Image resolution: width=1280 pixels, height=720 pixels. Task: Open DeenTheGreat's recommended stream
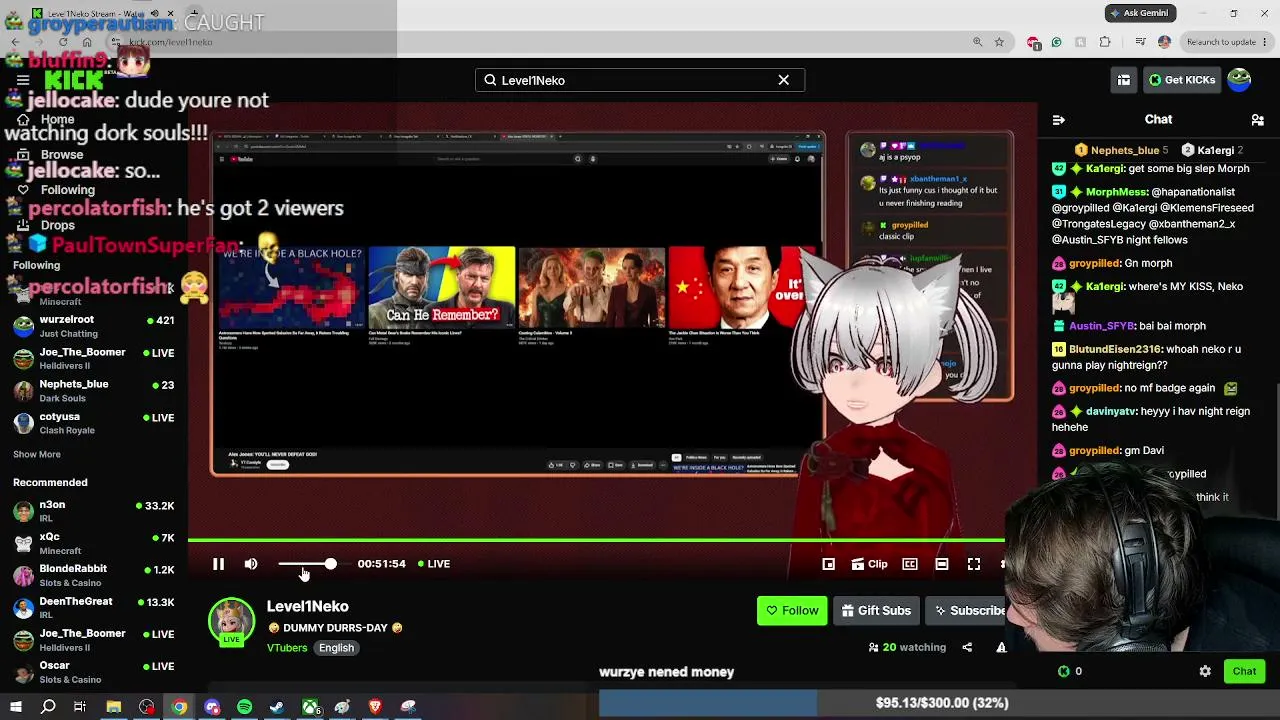pyautogui.click(x=94, y=608)
